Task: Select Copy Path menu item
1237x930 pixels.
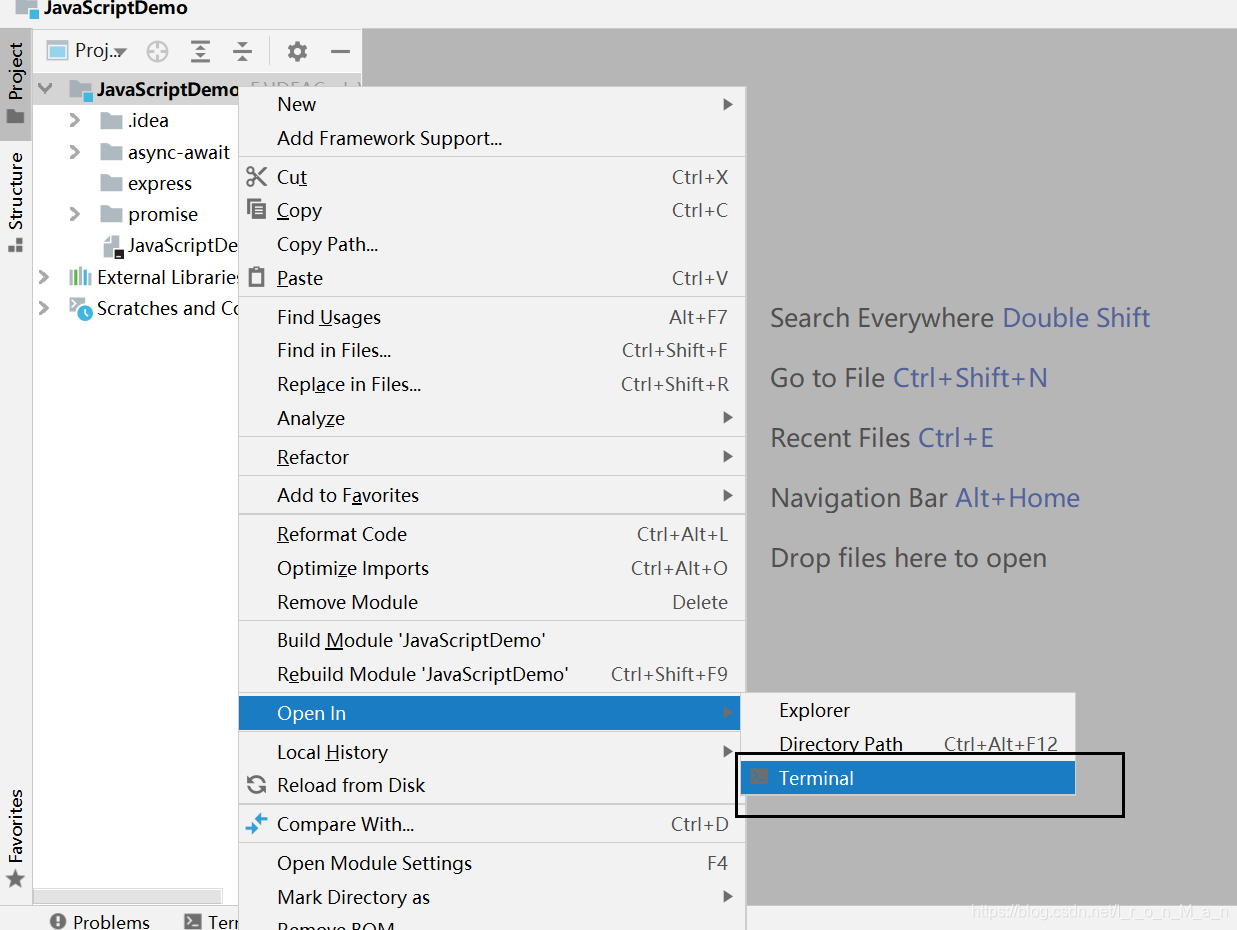Action: click(492, 244)
